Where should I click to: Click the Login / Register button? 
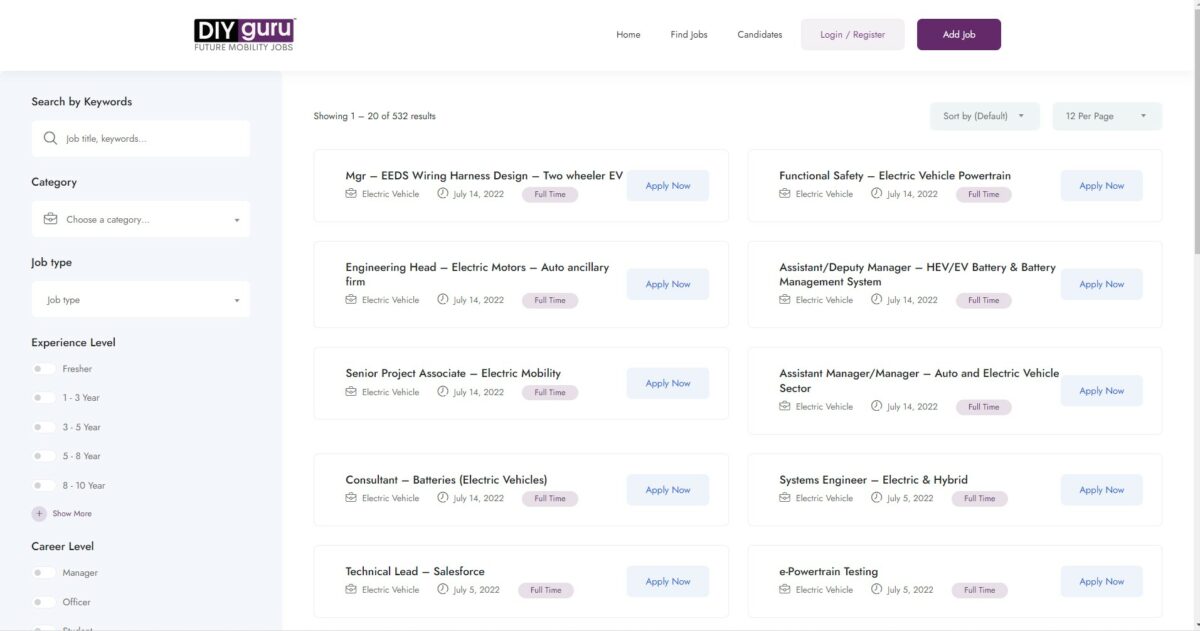pos(853,35)
